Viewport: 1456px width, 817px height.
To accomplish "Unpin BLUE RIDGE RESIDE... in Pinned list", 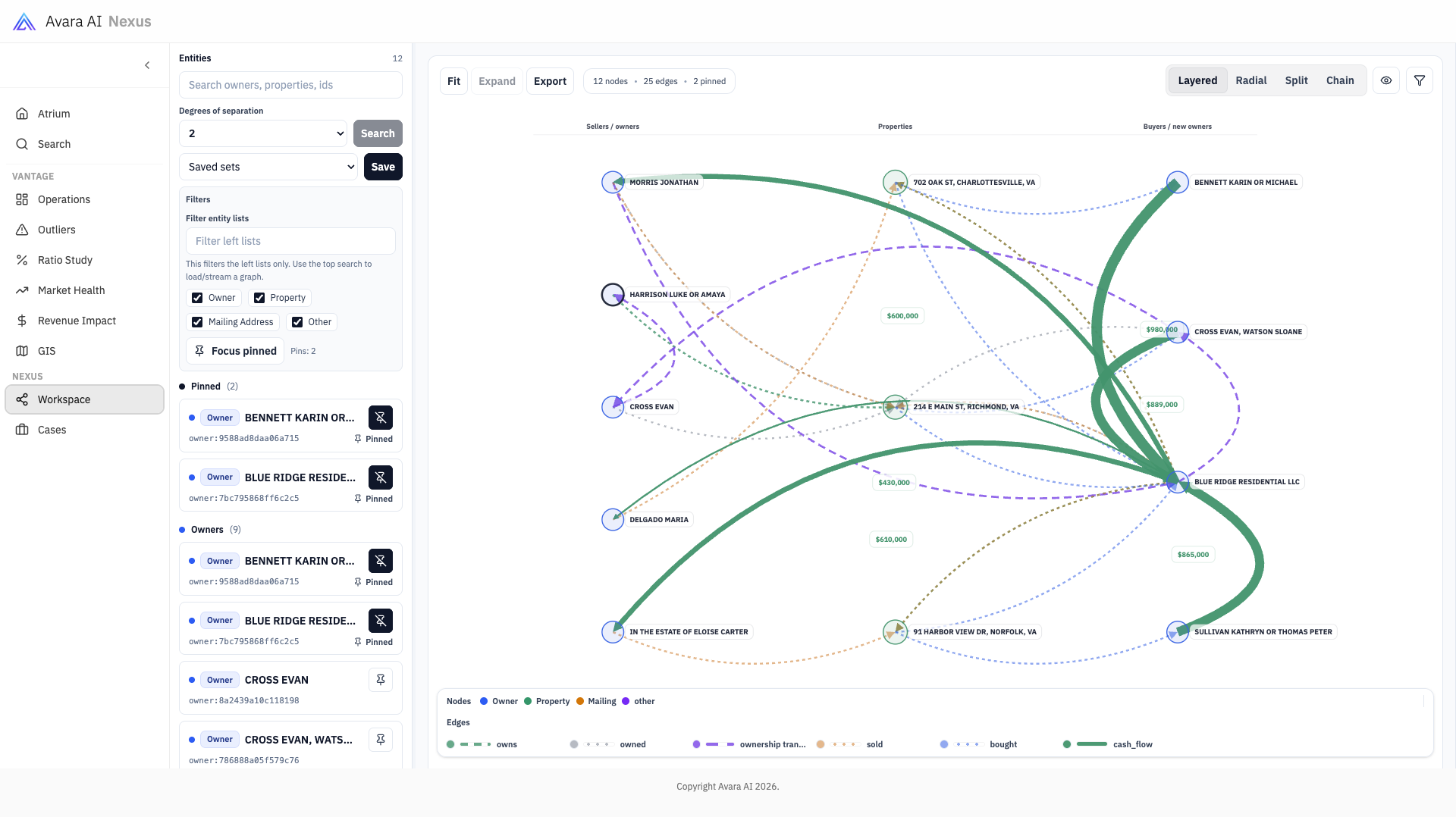I will [x=380, y=477].
